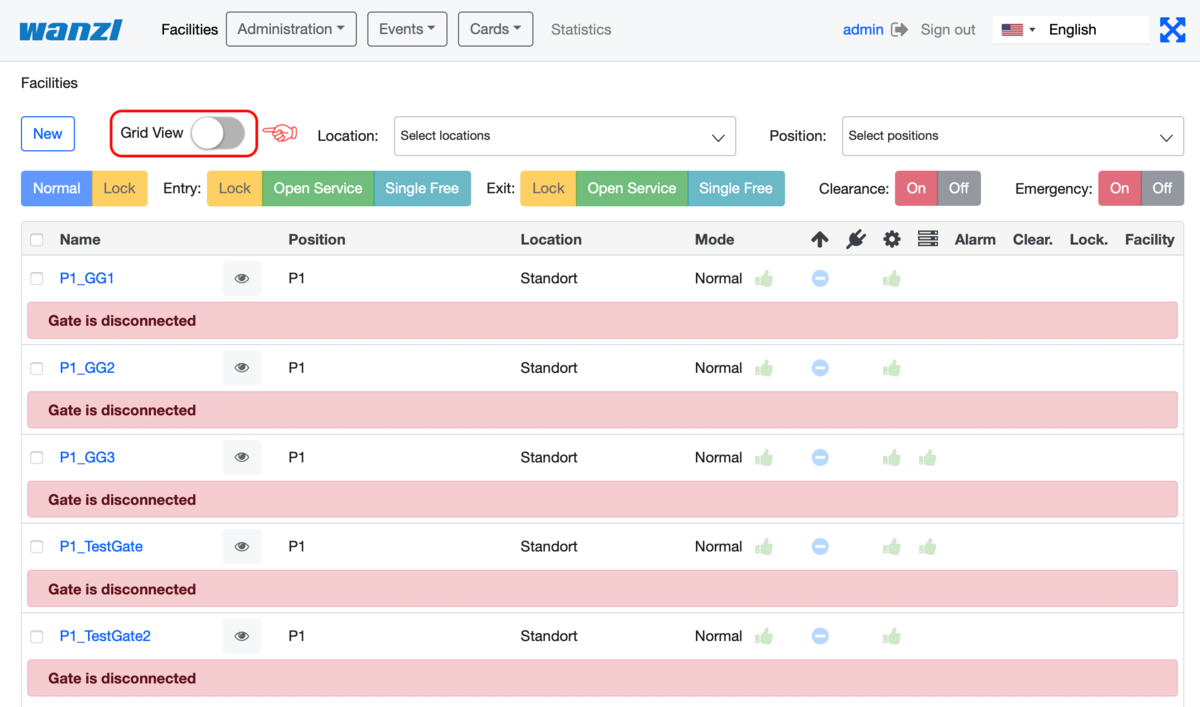Viewport: 1200px width, 707px height.
Task: Select the Single Free filter for Entry
Action: point(422,188)
